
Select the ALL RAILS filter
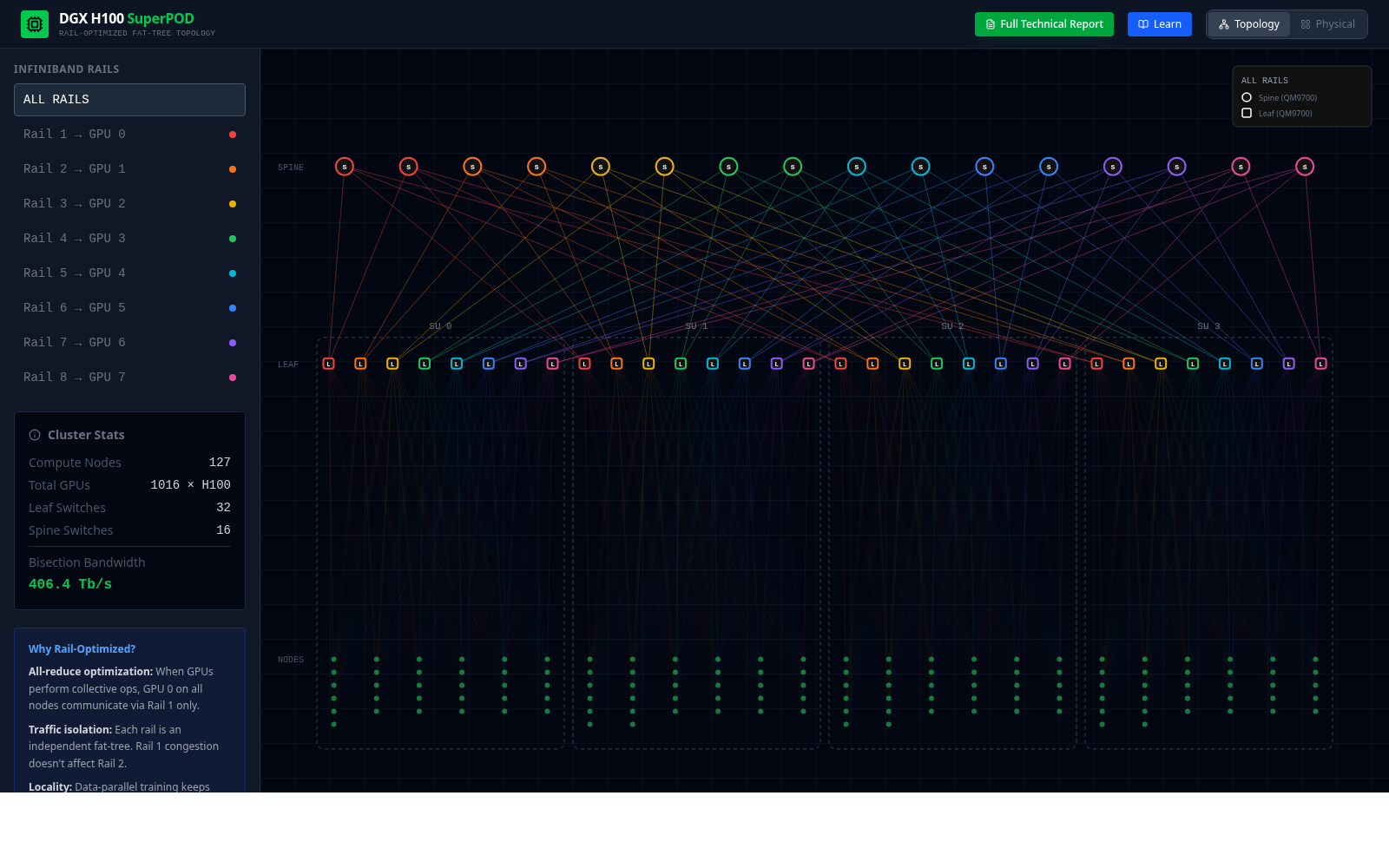(129, 99)
